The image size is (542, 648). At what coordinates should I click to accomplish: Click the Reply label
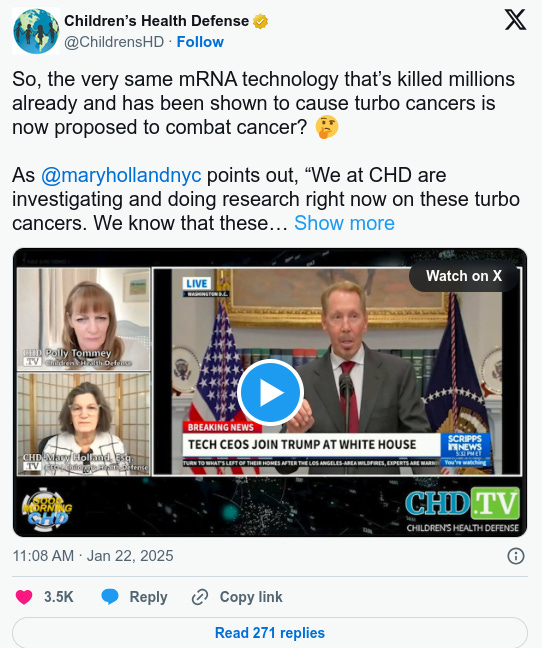148,597
